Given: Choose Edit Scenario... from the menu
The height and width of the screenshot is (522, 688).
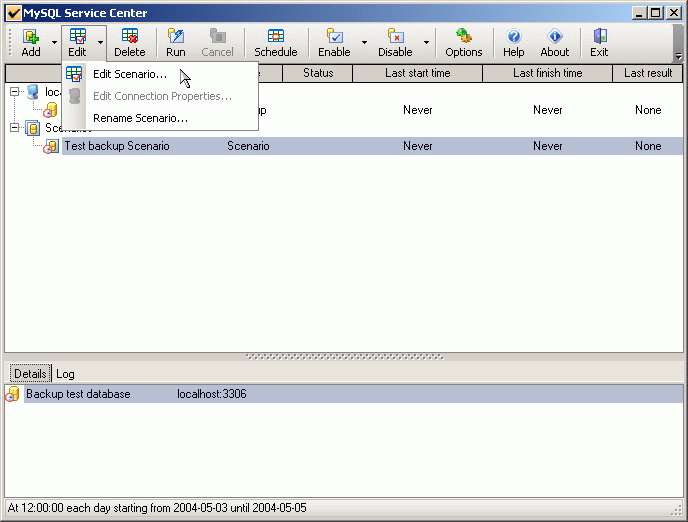Looking at the screenshot, I should [x=160, y=74].
